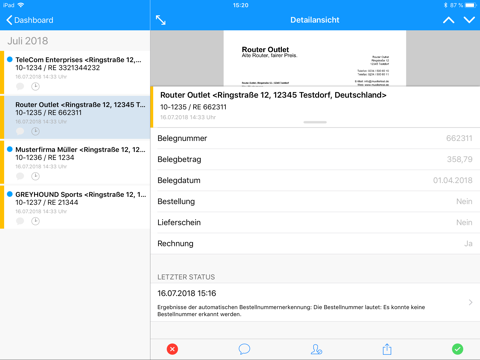Go to next document with down arrow
This screenshot has height=360, width=480.
469,20
